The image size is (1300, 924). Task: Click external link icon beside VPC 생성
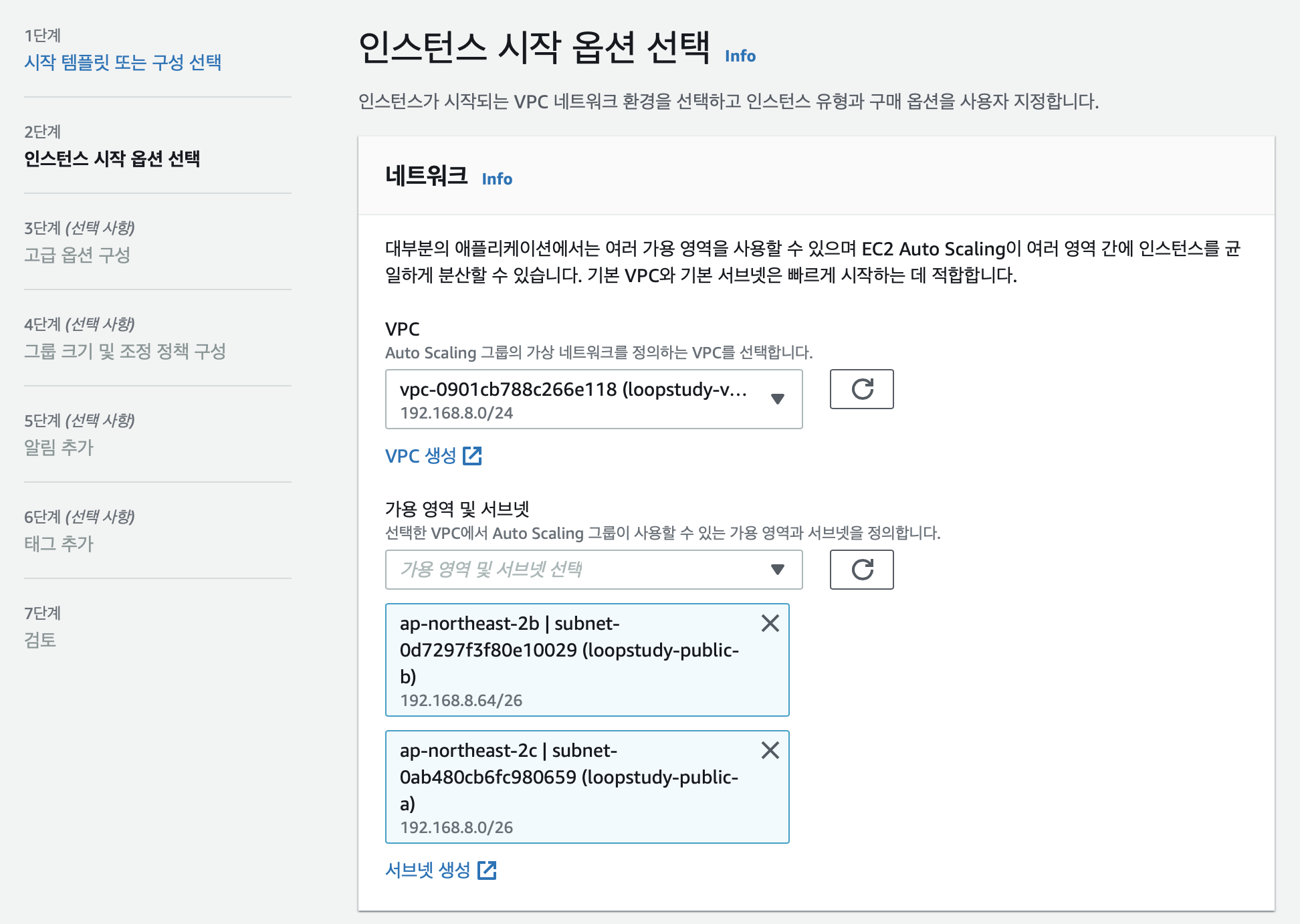coord(473,456)
